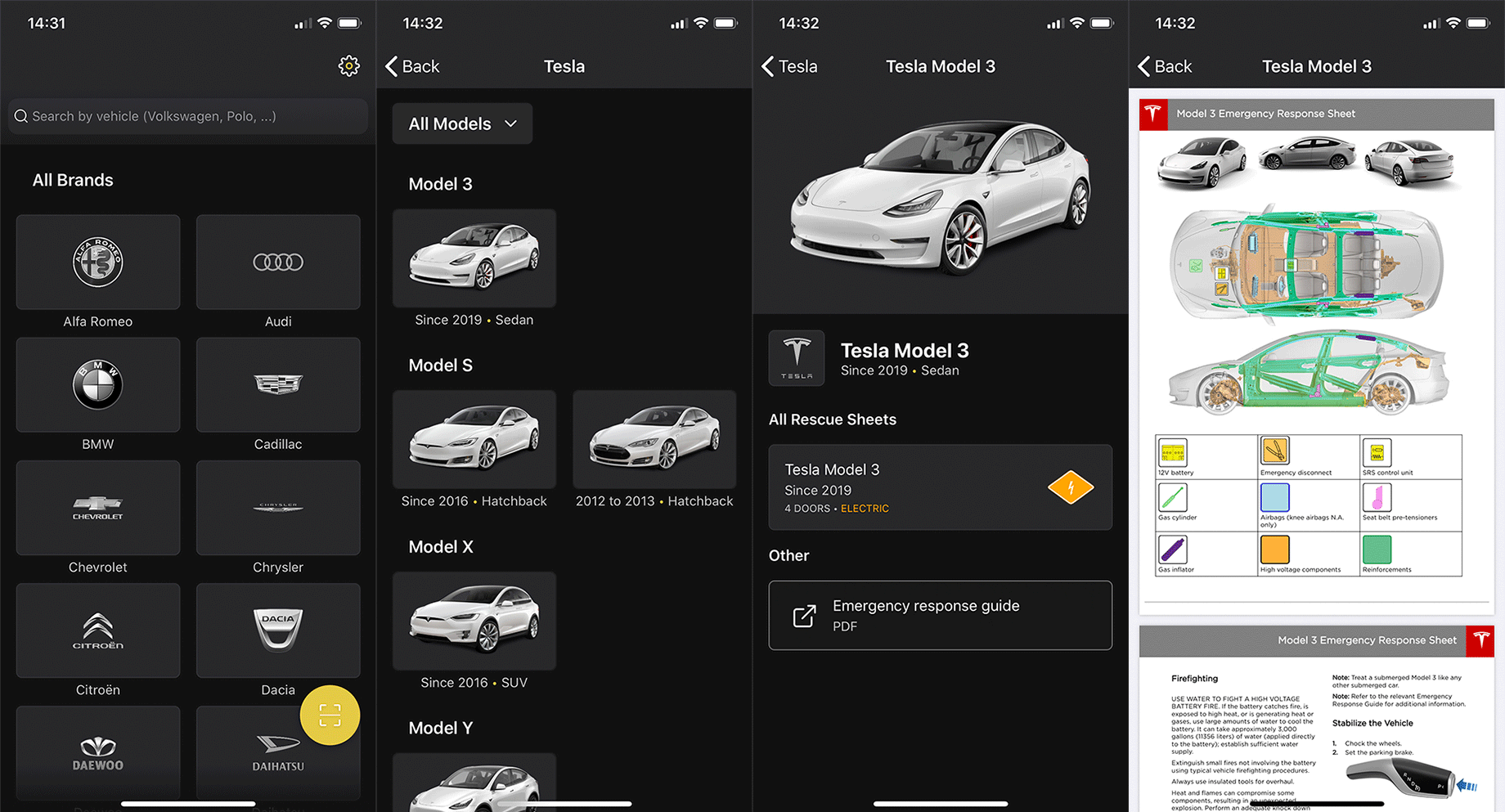Open Model 3 Since 2019 Sedan thumbnail

(x=474, y=258)
